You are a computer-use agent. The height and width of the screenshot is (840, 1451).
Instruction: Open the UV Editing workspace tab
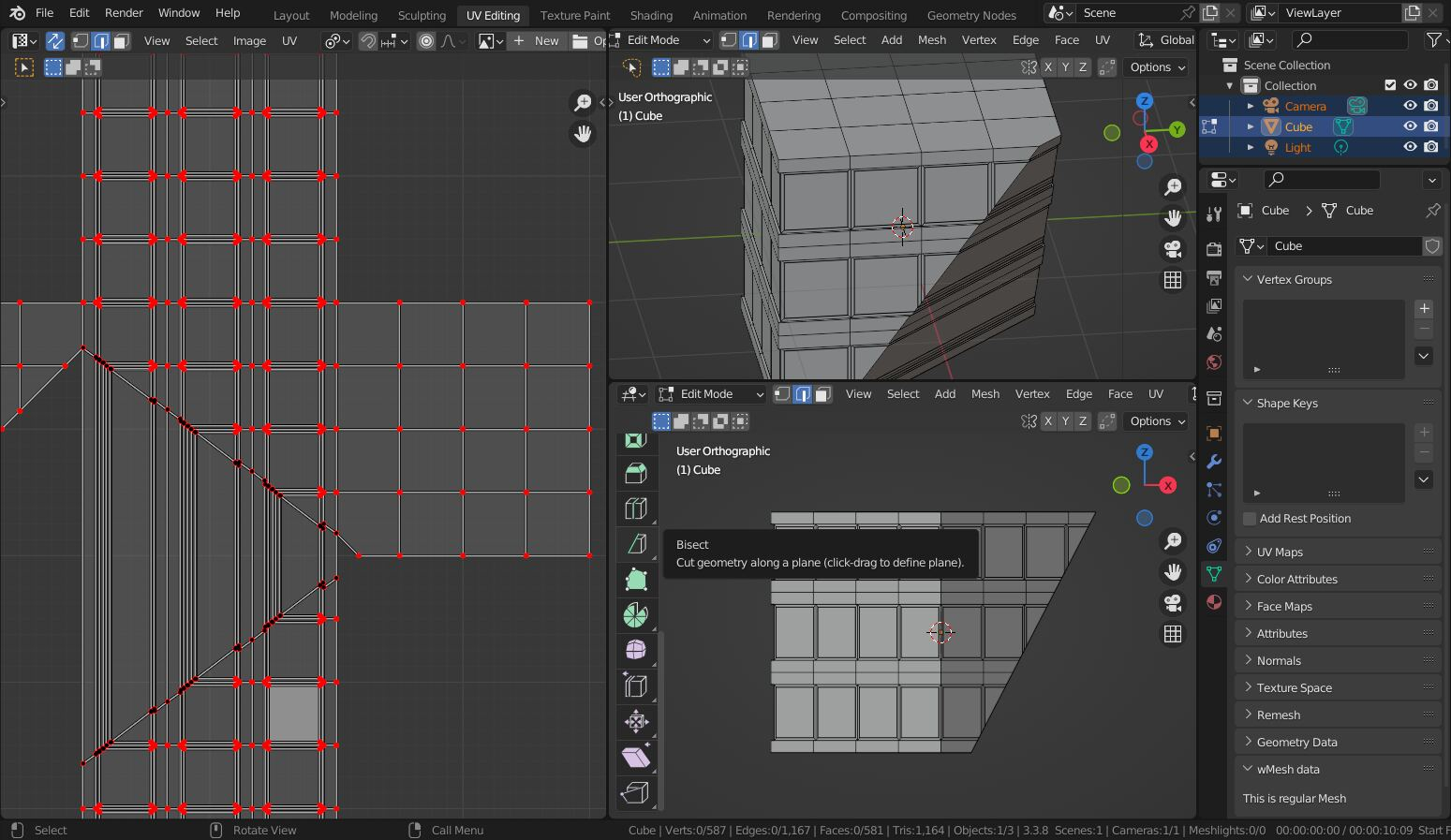[x=493, y=15]
